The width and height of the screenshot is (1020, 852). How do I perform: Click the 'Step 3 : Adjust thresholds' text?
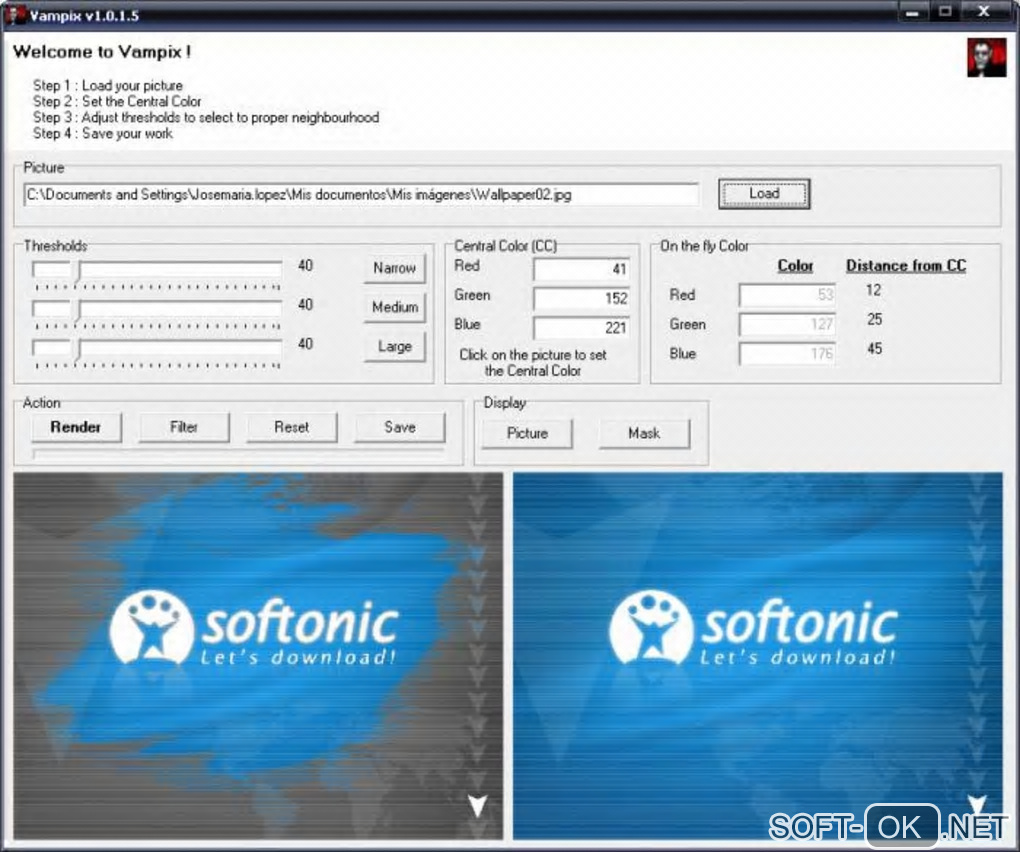206,118
